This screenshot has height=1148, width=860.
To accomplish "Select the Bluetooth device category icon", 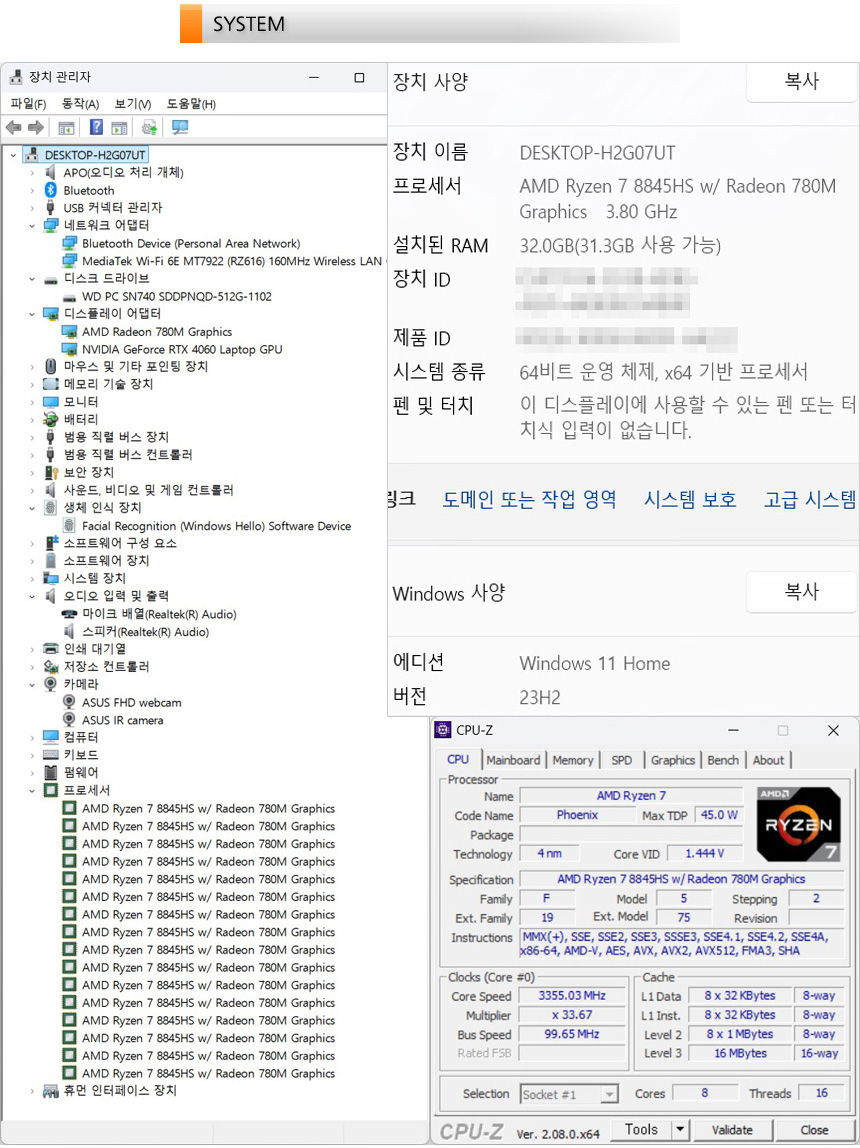I will pyautogui.click(x=51, y=190).
